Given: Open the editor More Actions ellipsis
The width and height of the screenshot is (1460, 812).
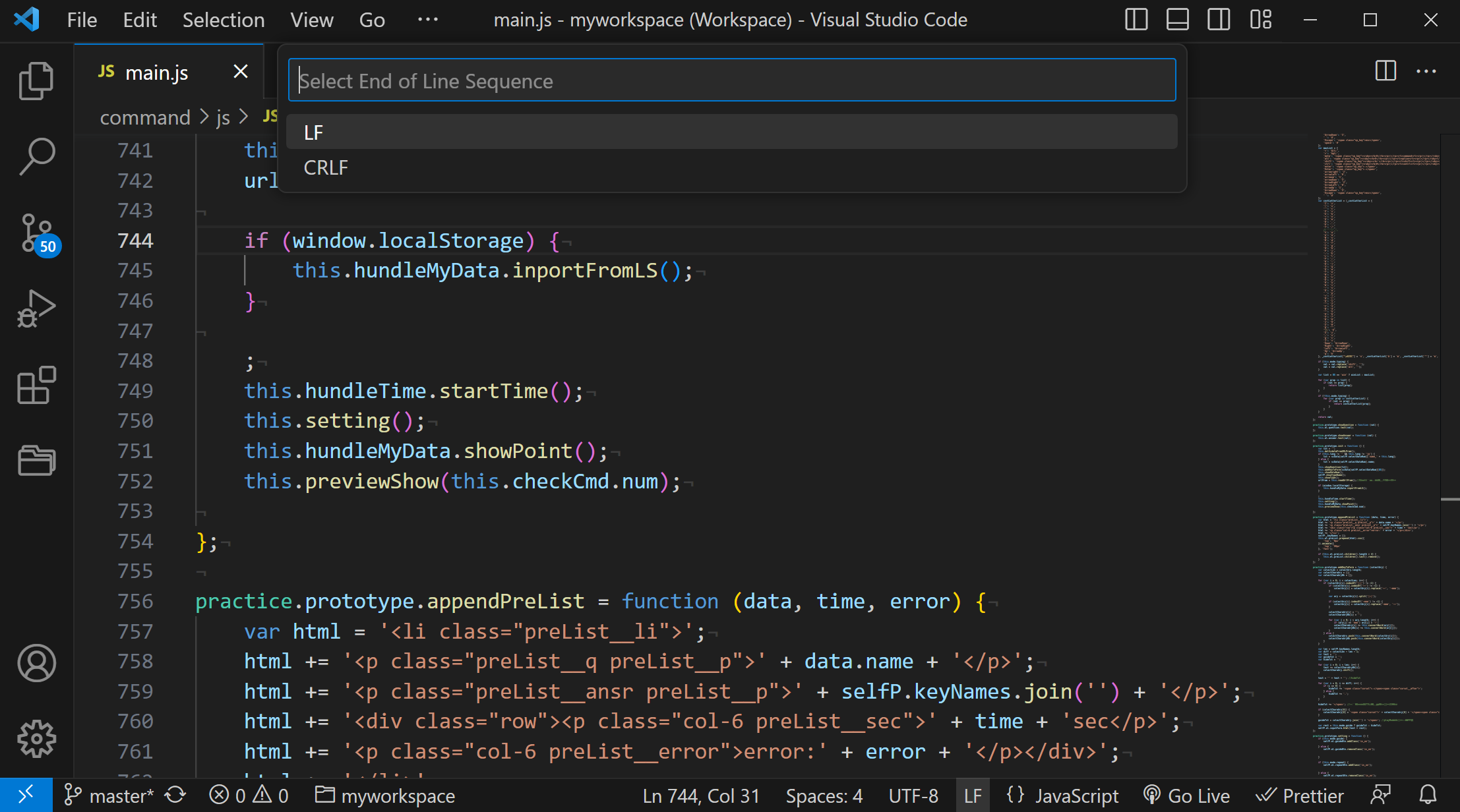Looking at the screenshot, I should (1426, 71).
